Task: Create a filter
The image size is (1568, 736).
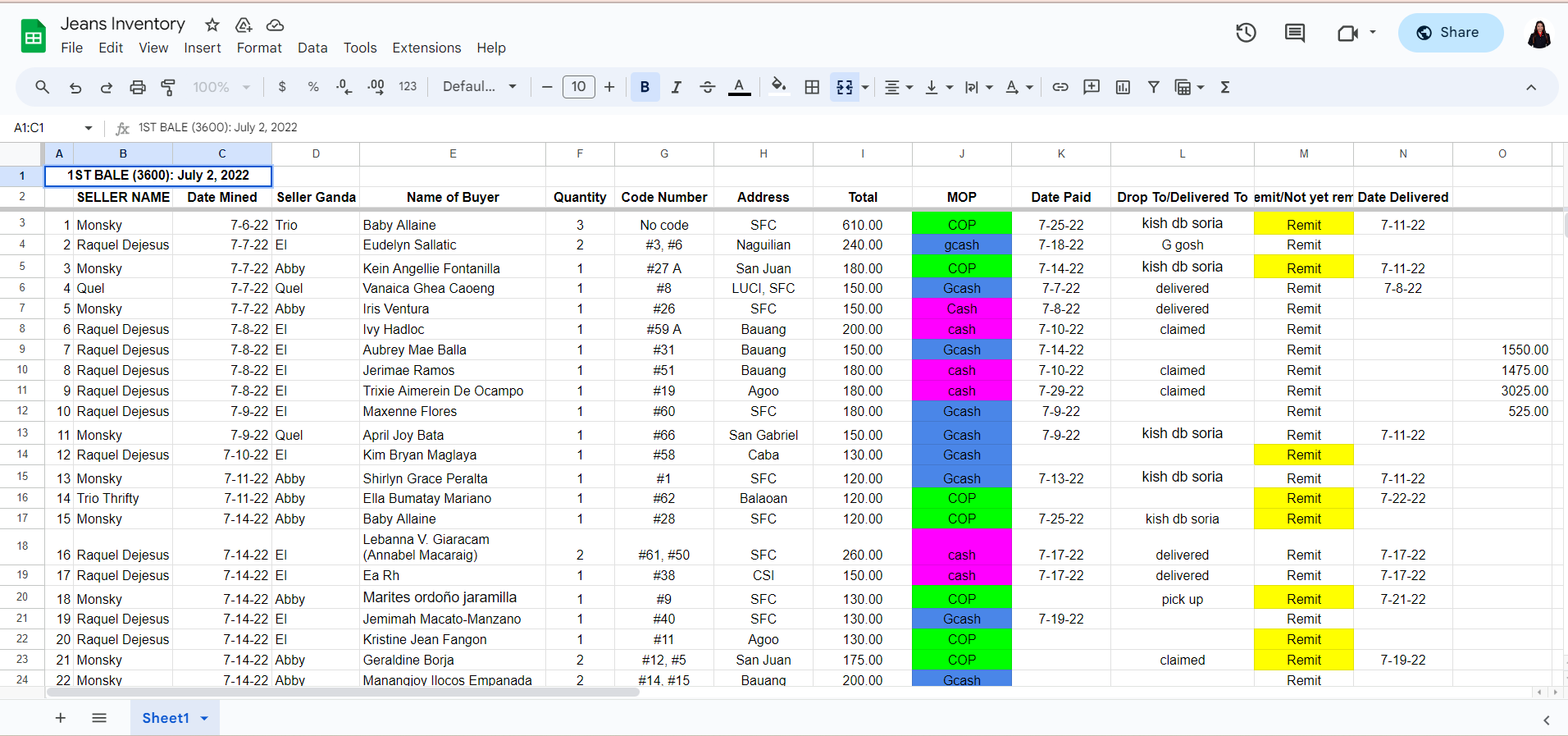Action: click(1154, 87)
